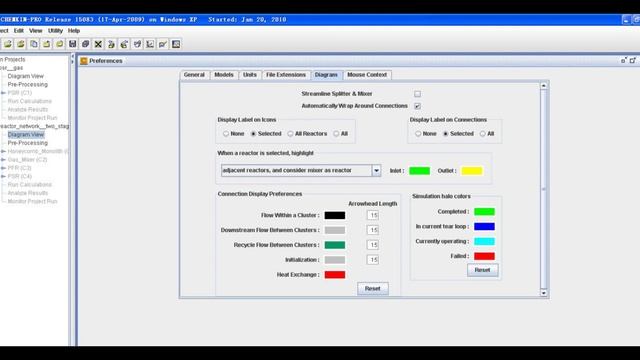Screen dimensions: 640x360
Task: Click the Preferences scrollbar up arrow
Action: click(x=543, y=86)
